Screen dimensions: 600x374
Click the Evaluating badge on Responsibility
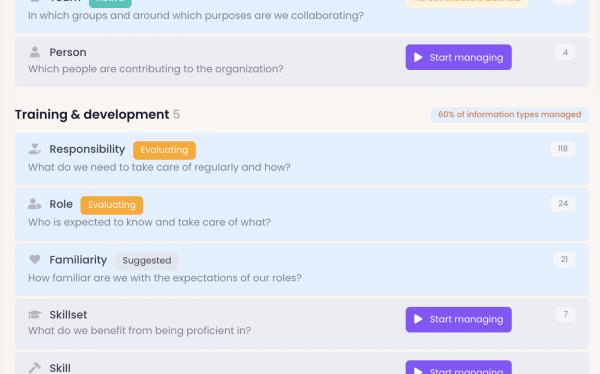click(x=164, y=150)
